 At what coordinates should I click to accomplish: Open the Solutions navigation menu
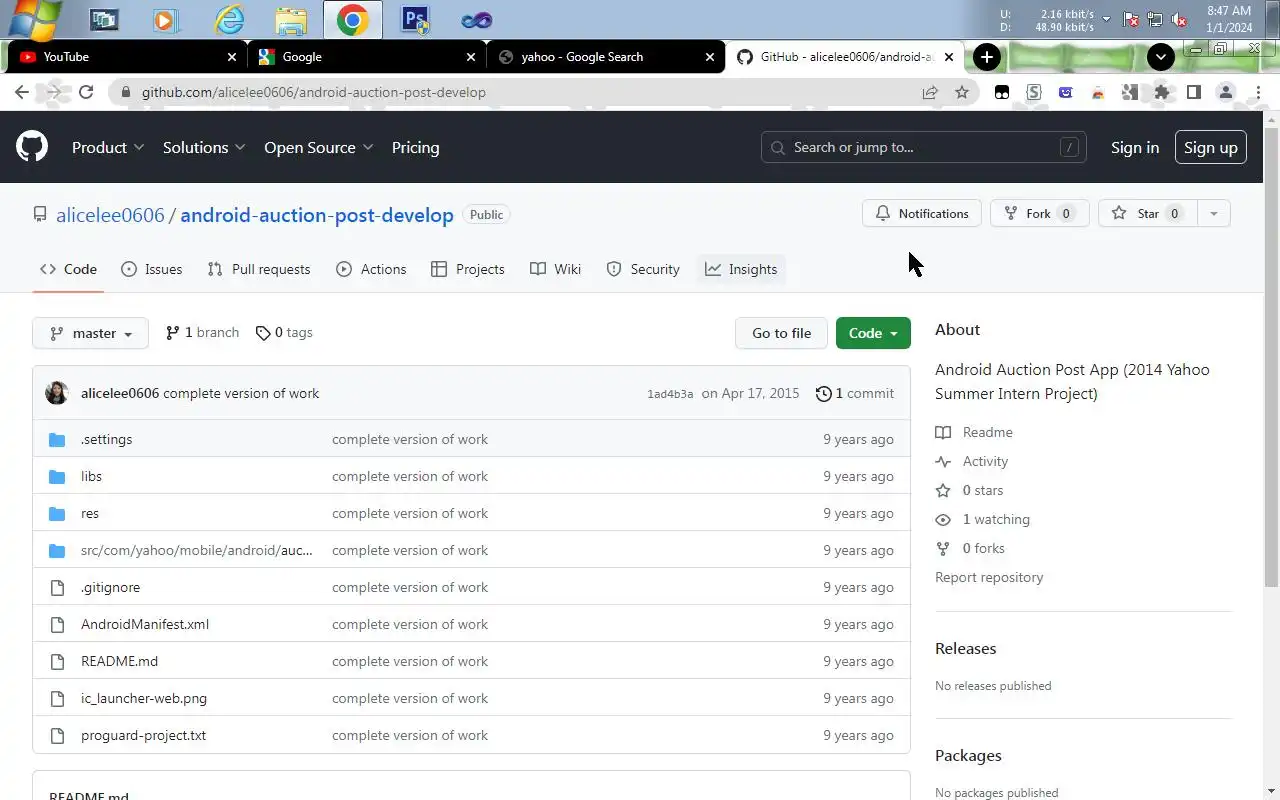click(204, 147)
